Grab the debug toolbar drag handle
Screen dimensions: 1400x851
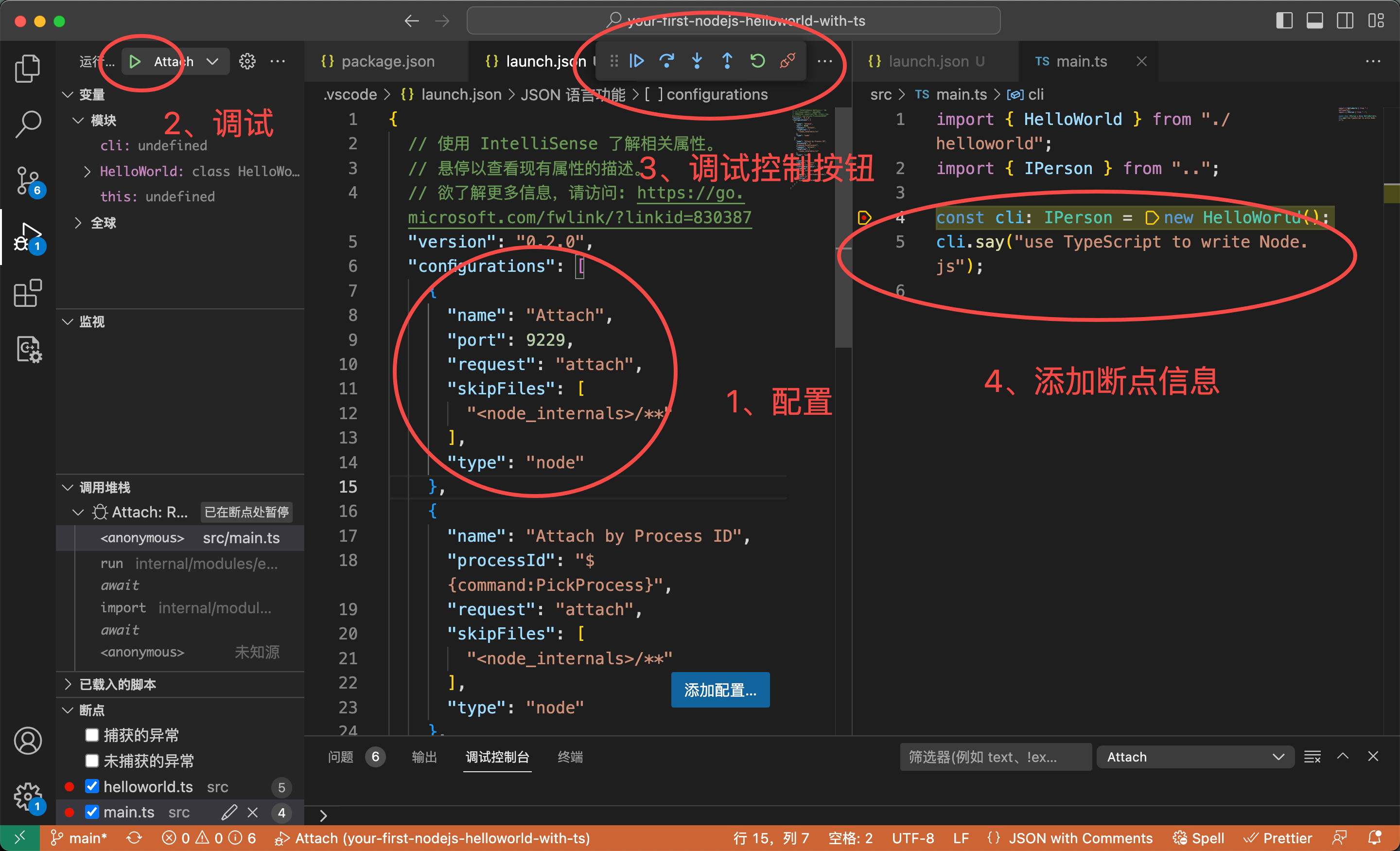[x=613, y=61]
